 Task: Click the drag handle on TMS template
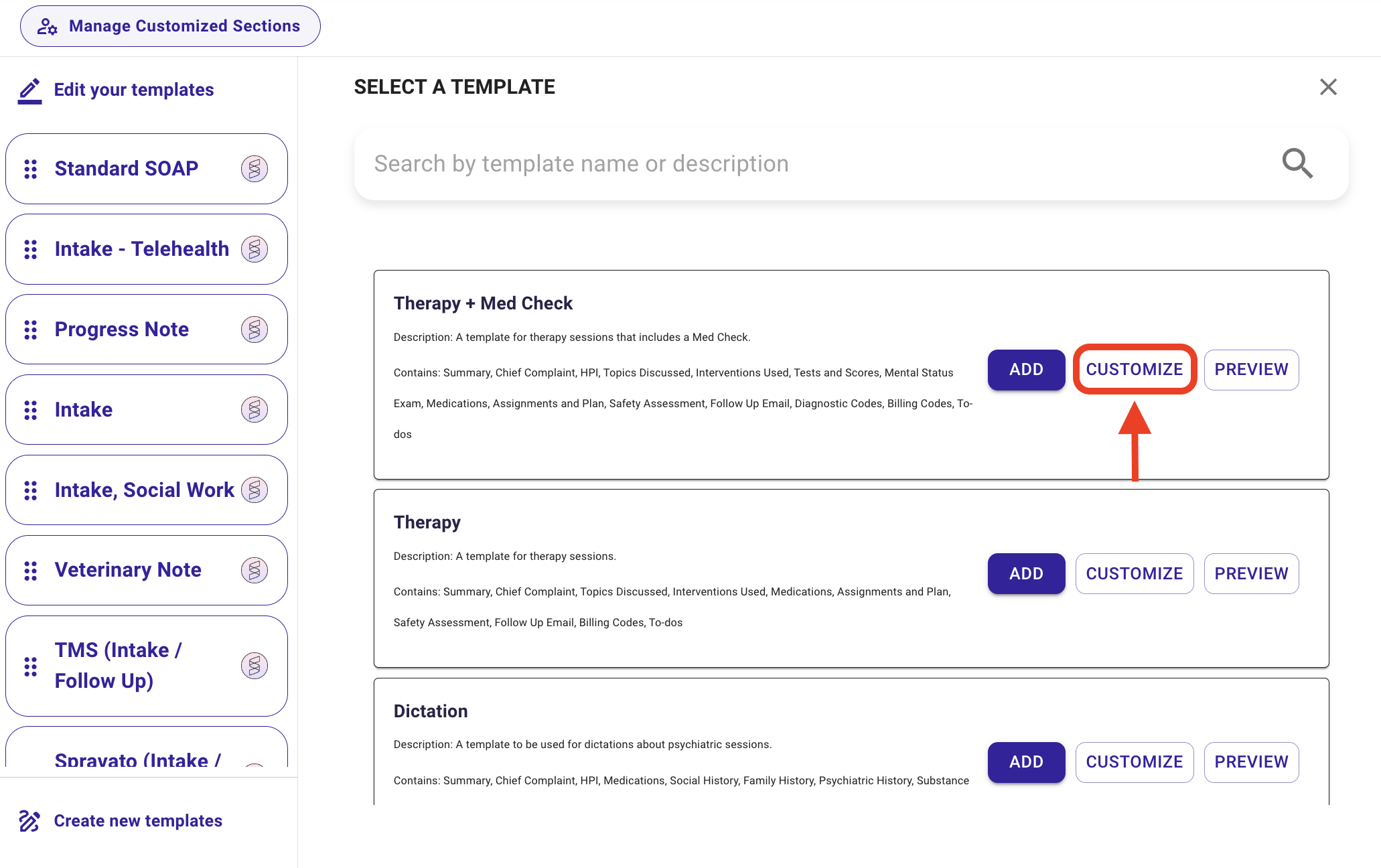[x=31, y=666]
